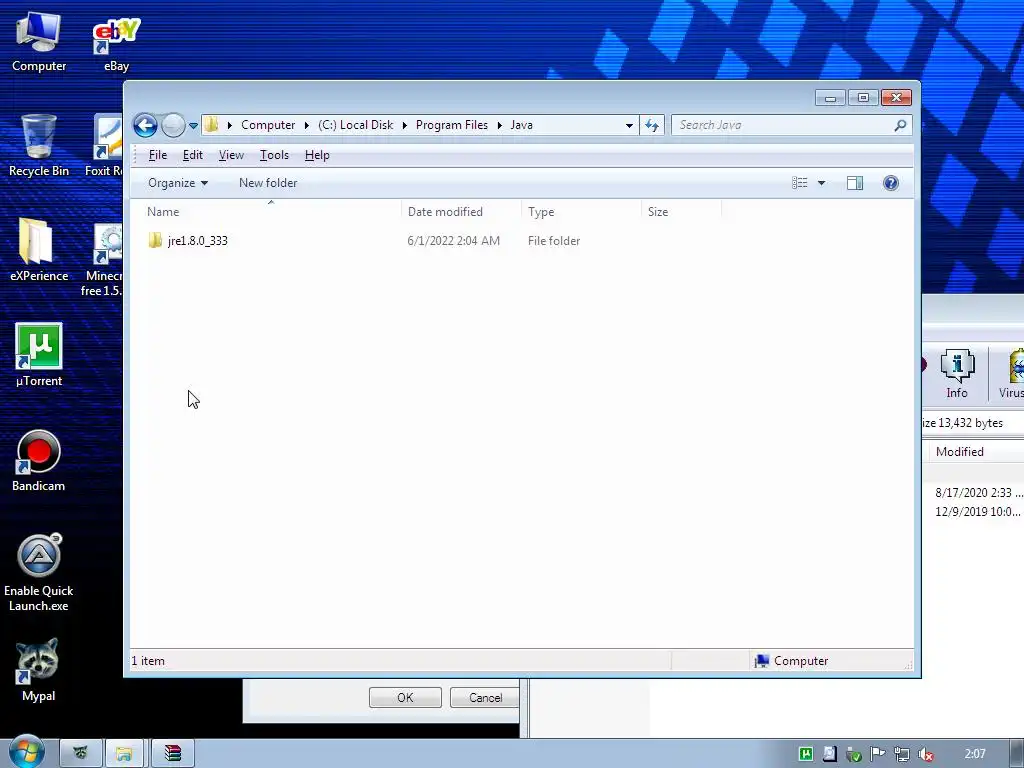This screenshot has width=1024, height=768.
Task: Open the Edit menu
Action: tap(193, 155)
